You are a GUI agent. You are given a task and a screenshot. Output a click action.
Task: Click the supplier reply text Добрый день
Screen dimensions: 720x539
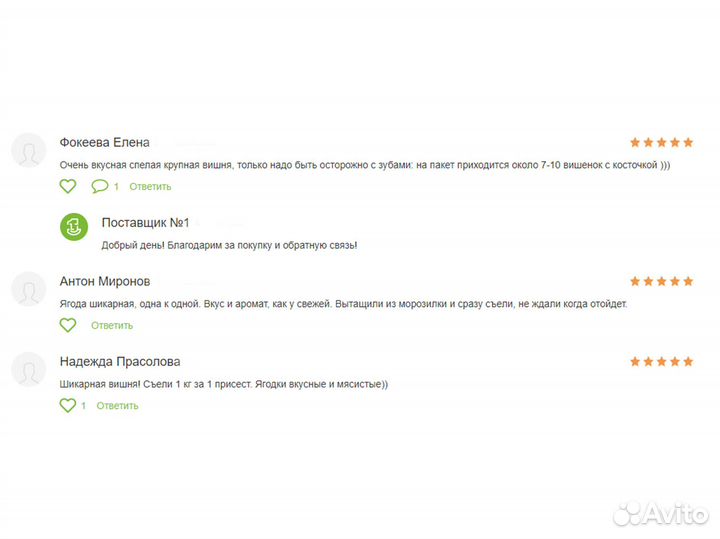(x=229, y=245)
